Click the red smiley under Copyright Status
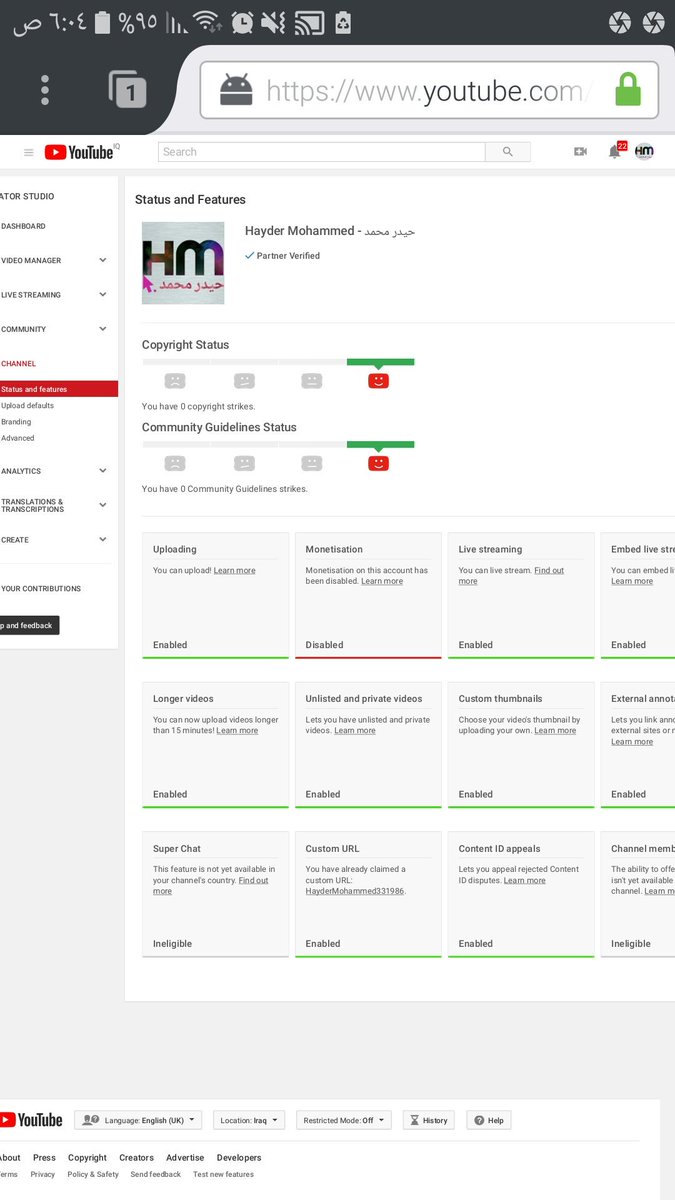Screen dimensions: 675x1200 378,381
